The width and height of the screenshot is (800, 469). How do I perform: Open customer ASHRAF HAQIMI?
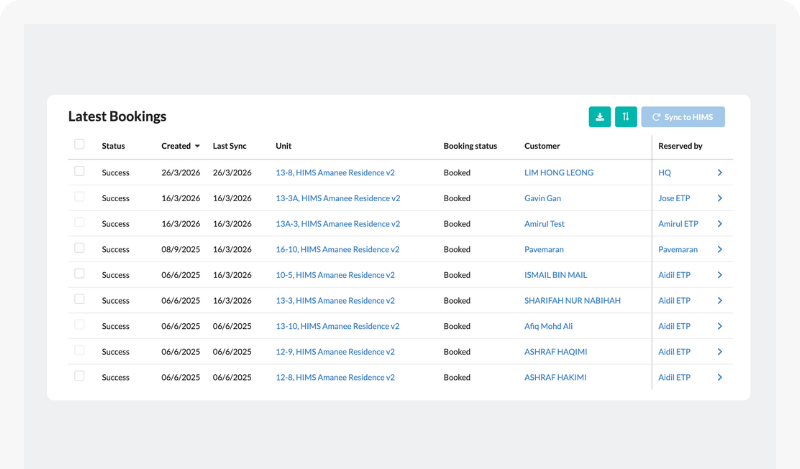click(556, 352)
